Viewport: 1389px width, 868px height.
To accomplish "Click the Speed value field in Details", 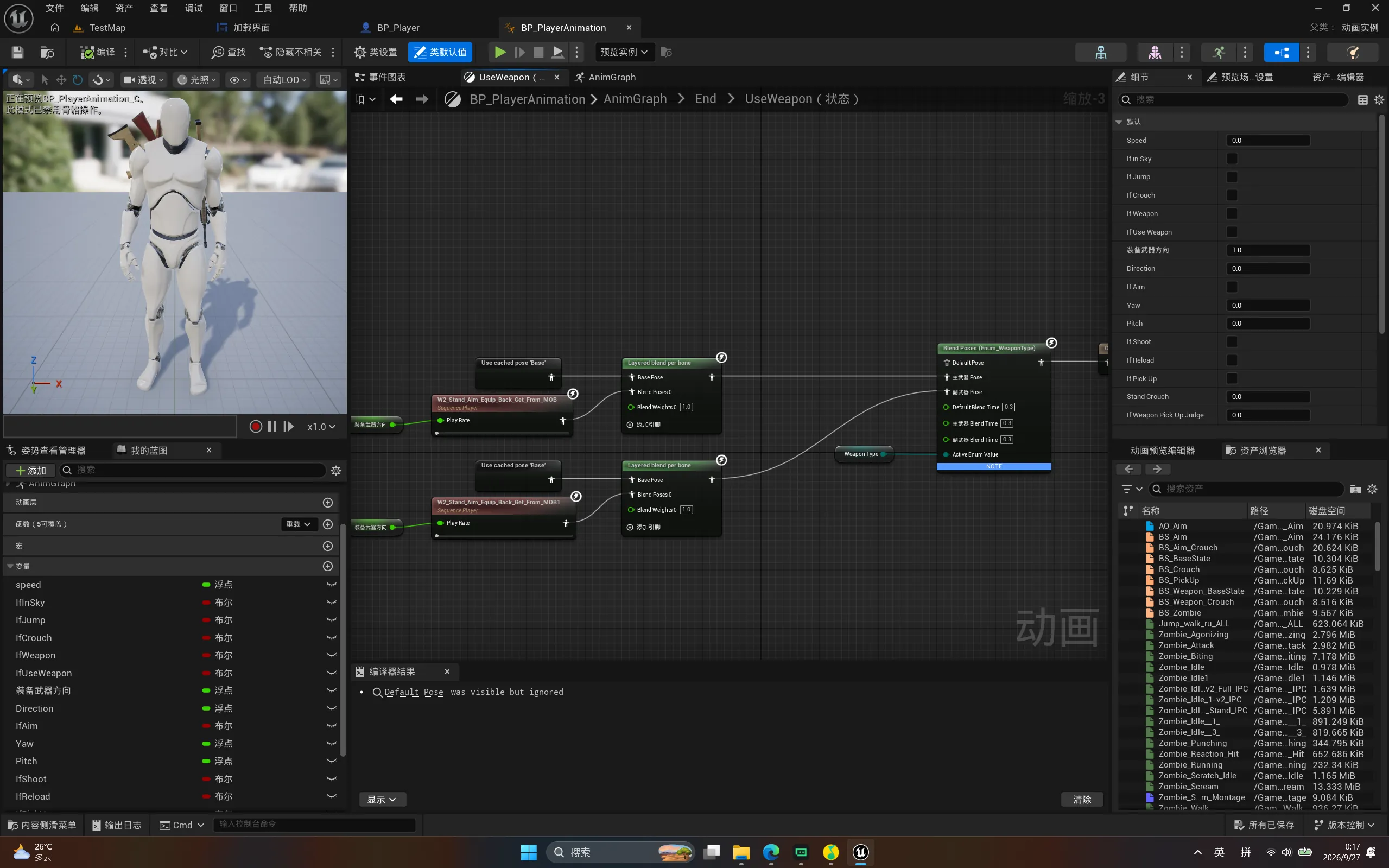I will click(x=1268, y=141).
